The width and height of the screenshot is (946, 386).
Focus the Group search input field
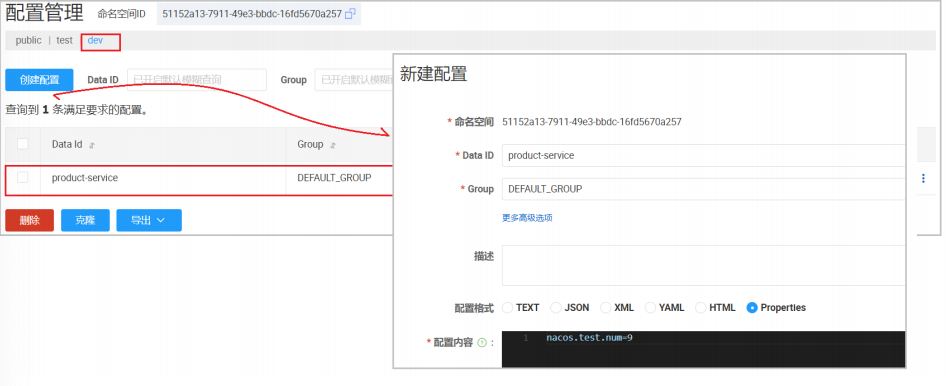[354, 80]
